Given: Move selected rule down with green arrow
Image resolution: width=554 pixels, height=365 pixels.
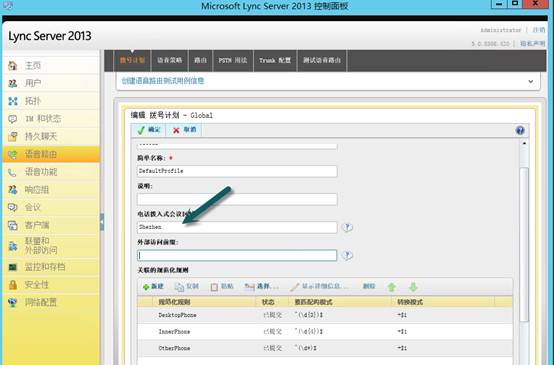Looking at the screenshot, I should (413, 287).
